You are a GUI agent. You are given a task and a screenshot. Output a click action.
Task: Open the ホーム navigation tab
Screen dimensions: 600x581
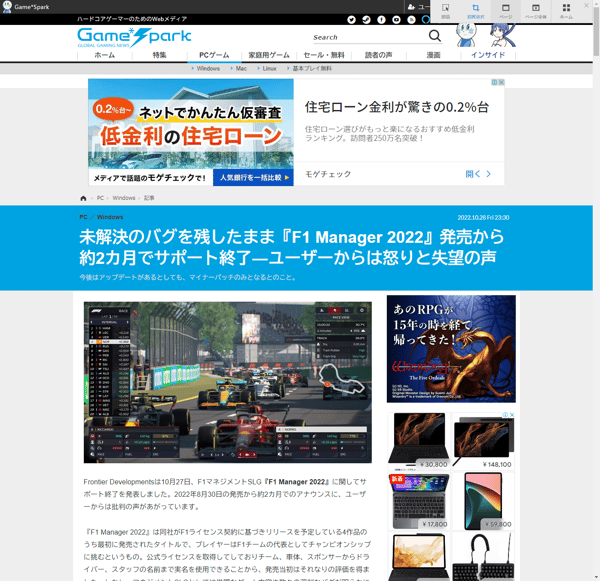104,55
